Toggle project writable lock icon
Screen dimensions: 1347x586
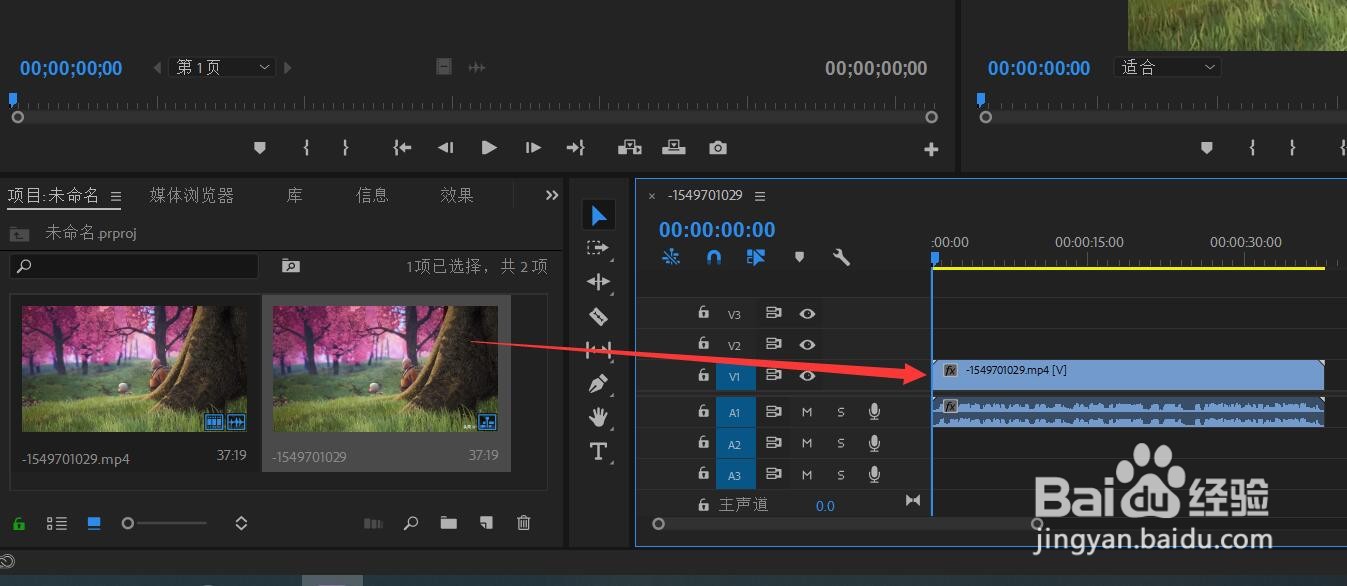click(x=19, y=523)
